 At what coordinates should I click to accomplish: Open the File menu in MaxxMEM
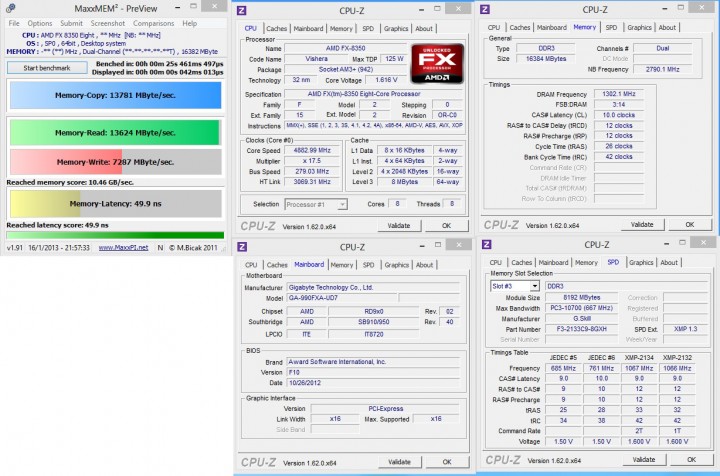[14, 23]
